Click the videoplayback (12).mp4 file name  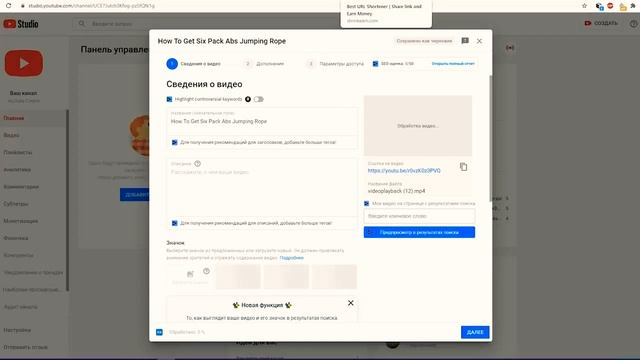396,191
